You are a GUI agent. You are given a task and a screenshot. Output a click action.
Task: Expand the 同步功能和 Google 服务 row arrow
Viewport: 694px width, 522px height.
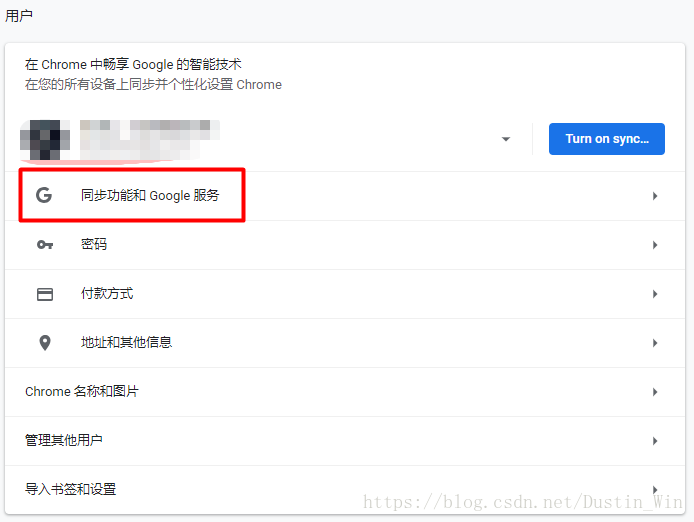pos(655,196)
